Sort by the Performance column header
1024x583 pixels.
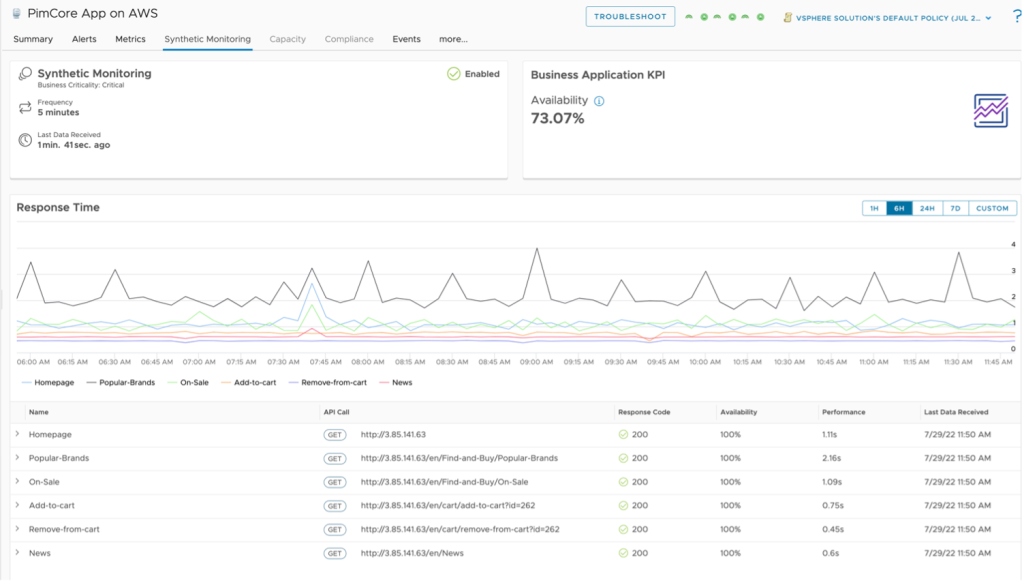coord(844,413)
